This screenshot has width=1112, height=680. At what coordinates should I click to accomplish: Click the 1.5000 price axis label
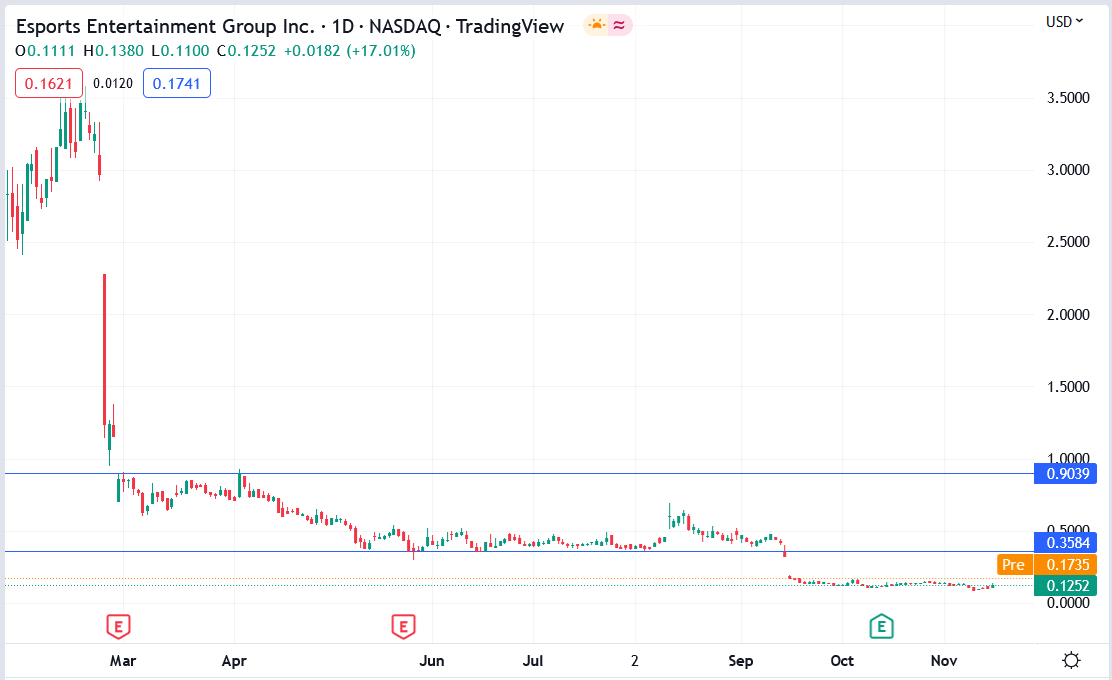[1068, 387]
